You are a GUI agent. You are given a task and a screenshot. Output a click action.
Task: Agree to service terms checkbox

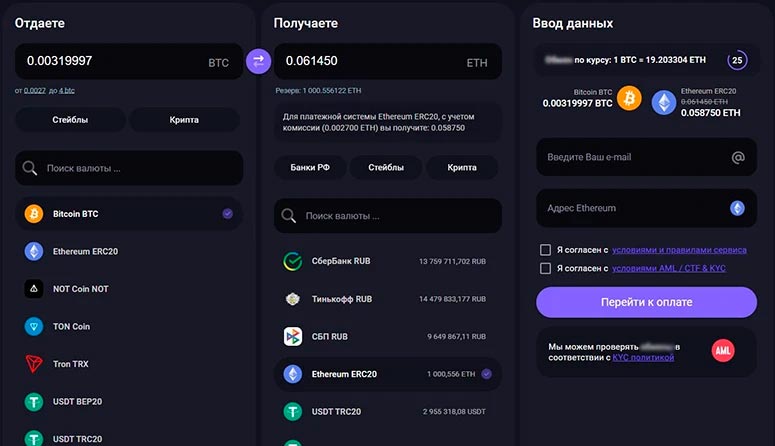(545, 250)
